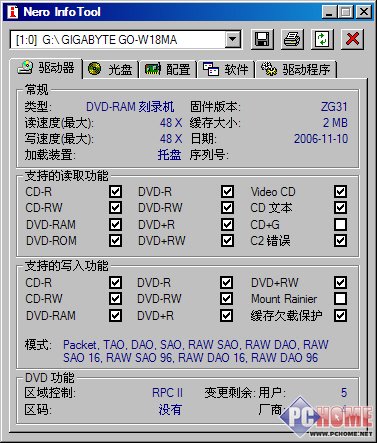The image size is (377, 443).
Task: Toggle Video CD read checkbox
Action: click(x=340, y=191)
